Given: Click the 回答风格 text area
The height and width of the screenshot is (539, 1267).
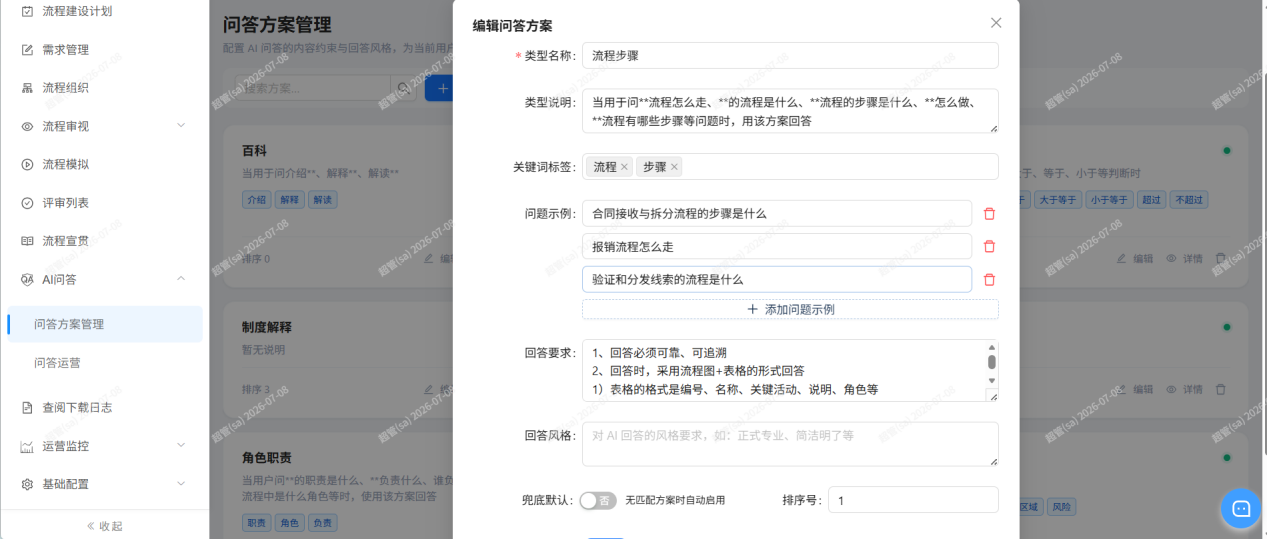Looking at the screenshot, I should pos(790,444).
